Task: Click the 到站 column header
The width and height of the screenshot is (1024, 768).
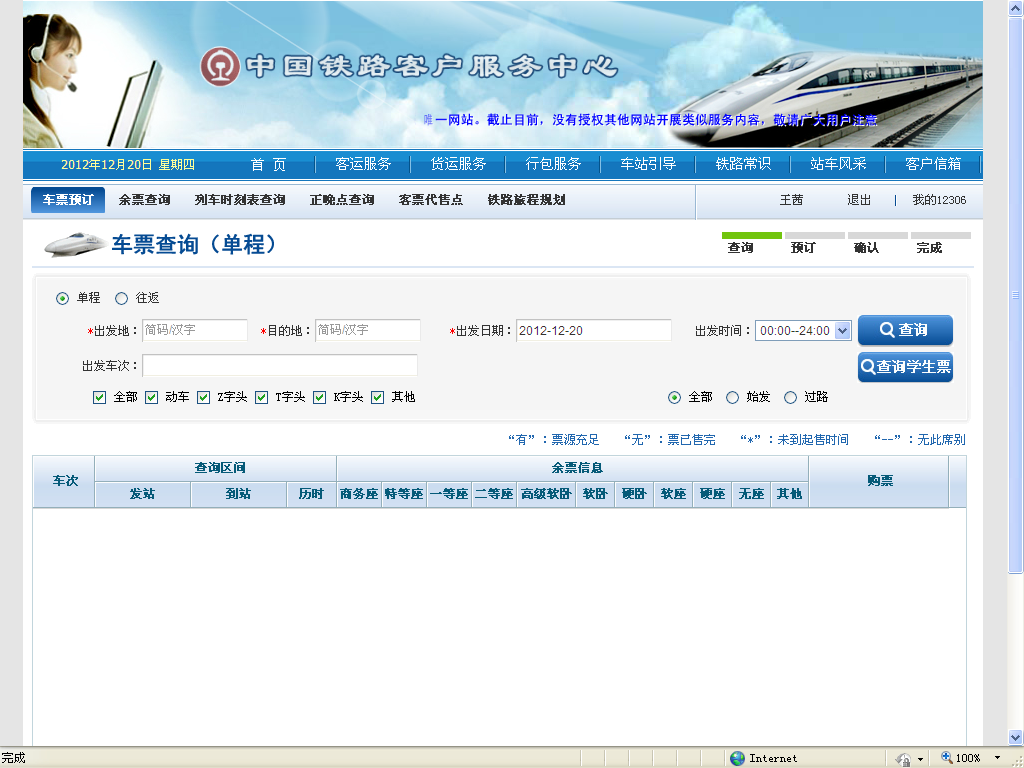Action: pyautogui.click(x=238, y=494)
